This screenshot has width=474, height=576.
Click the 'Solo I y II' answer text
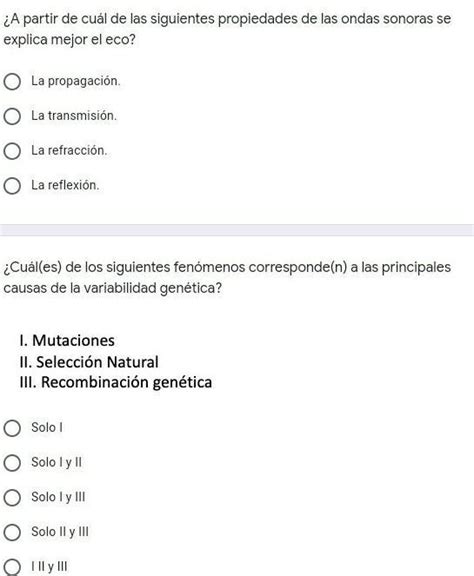tap(57, 462)
